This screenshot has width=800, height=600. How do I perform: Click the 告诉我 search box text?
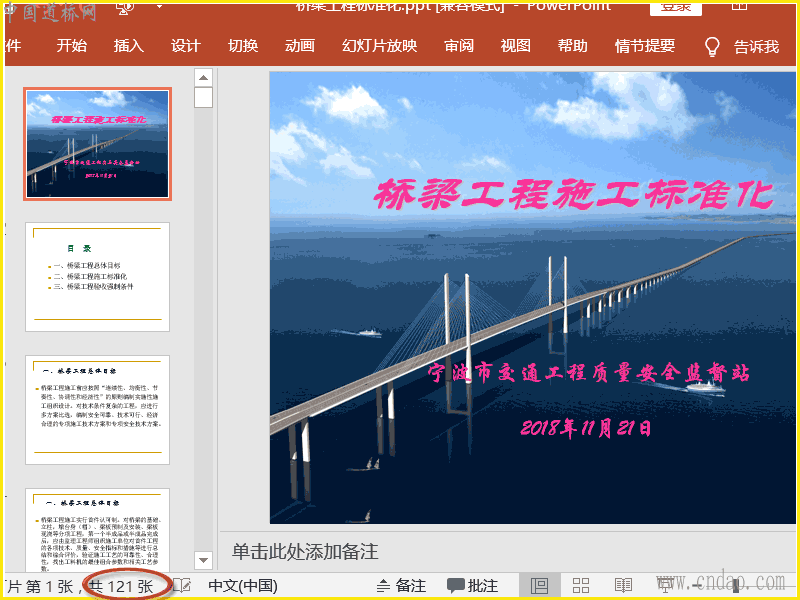pos(756,47)
